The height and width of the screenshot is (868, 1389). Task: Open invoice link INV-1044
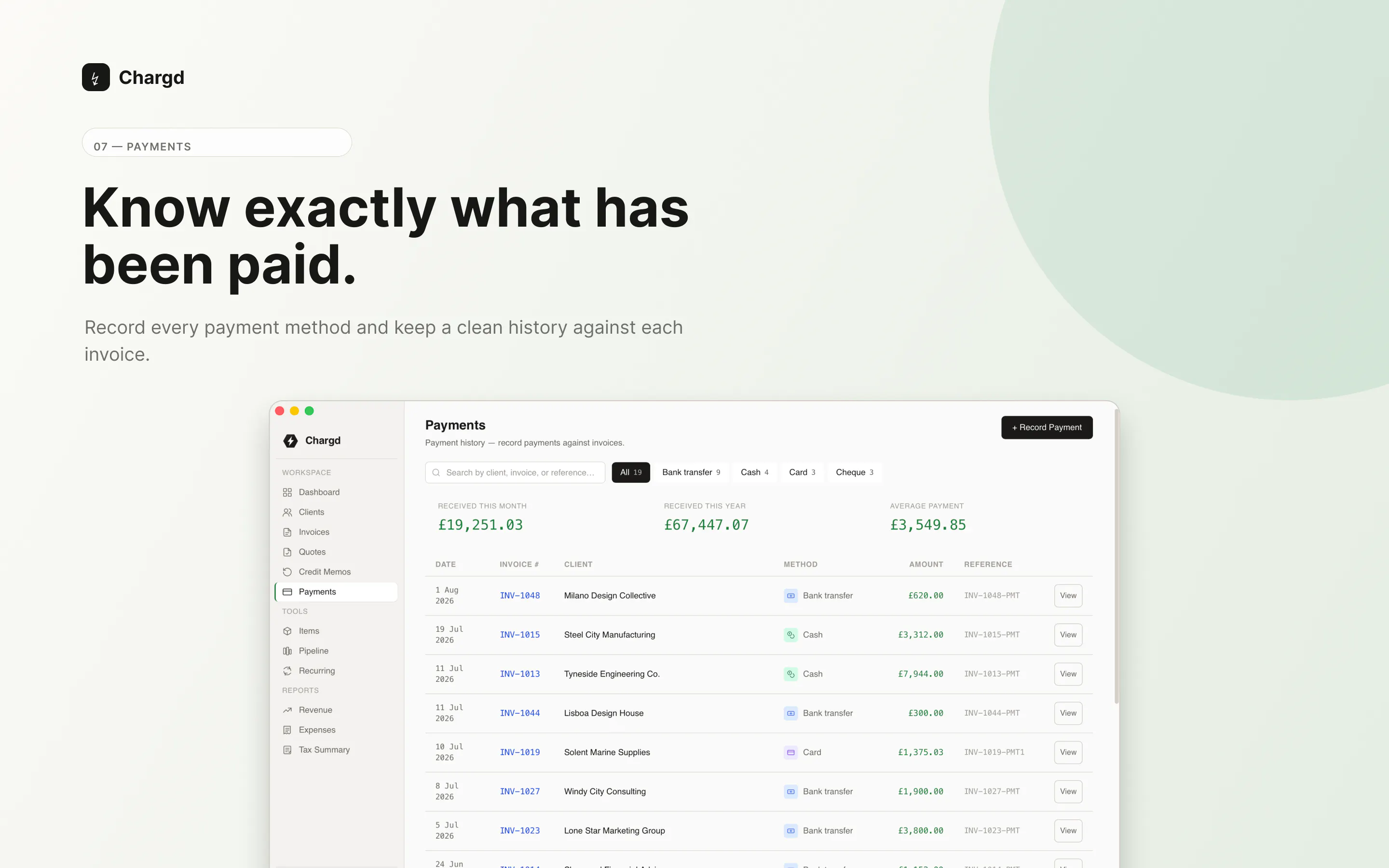click(520, 713)
